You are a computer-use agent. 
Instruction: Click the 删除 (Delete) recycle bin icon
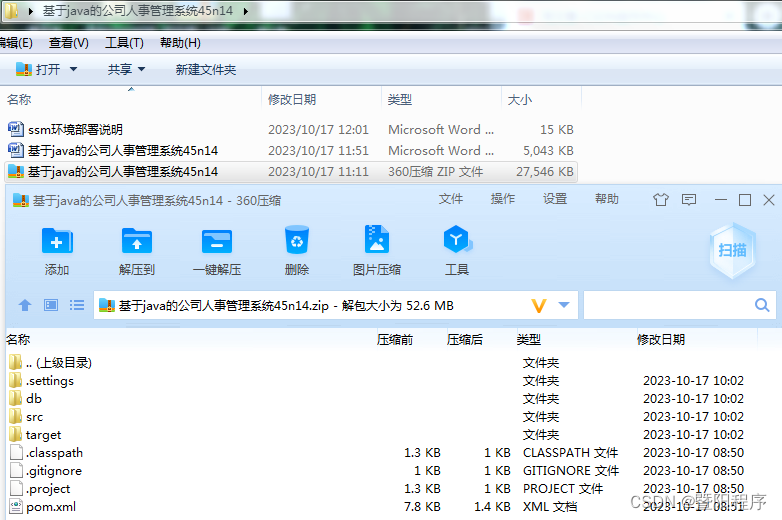click(x=297, y=240)
